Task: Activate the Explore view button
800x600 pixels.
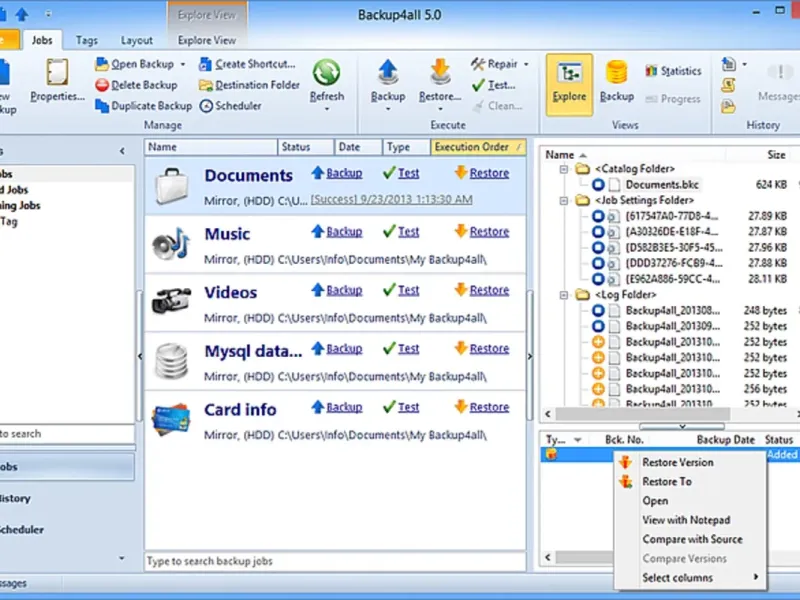Action: (569, 85)
